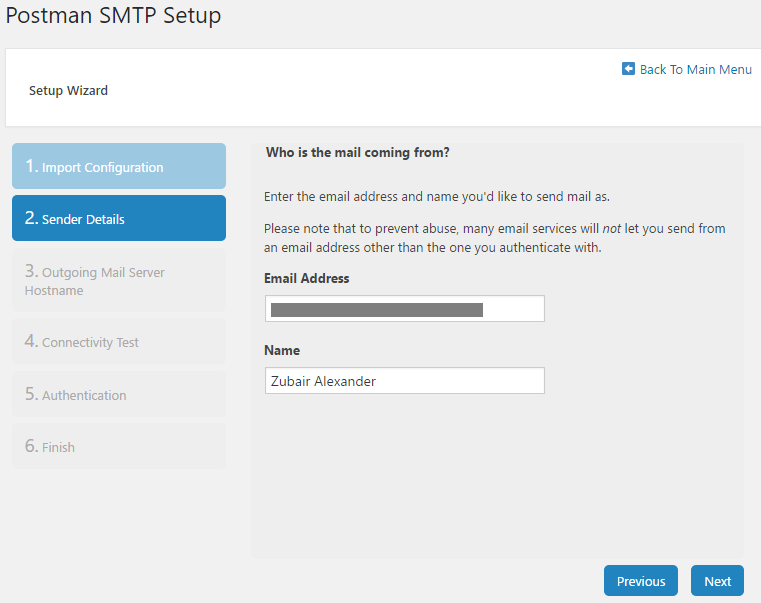This screenshot has height=603, width=761.
Task: Click the Email Address field label
Action: pyautogui.click(x=306, y=278)
